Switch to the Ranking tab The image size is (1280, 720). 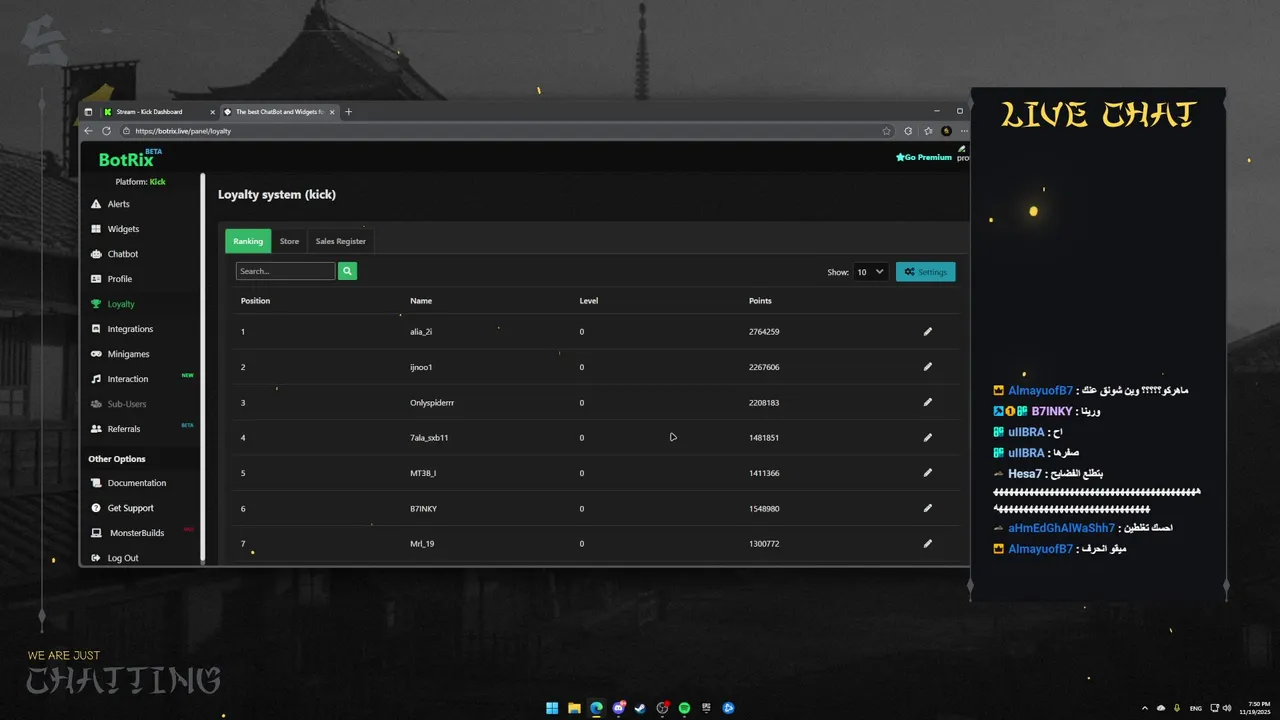[248, 241]
